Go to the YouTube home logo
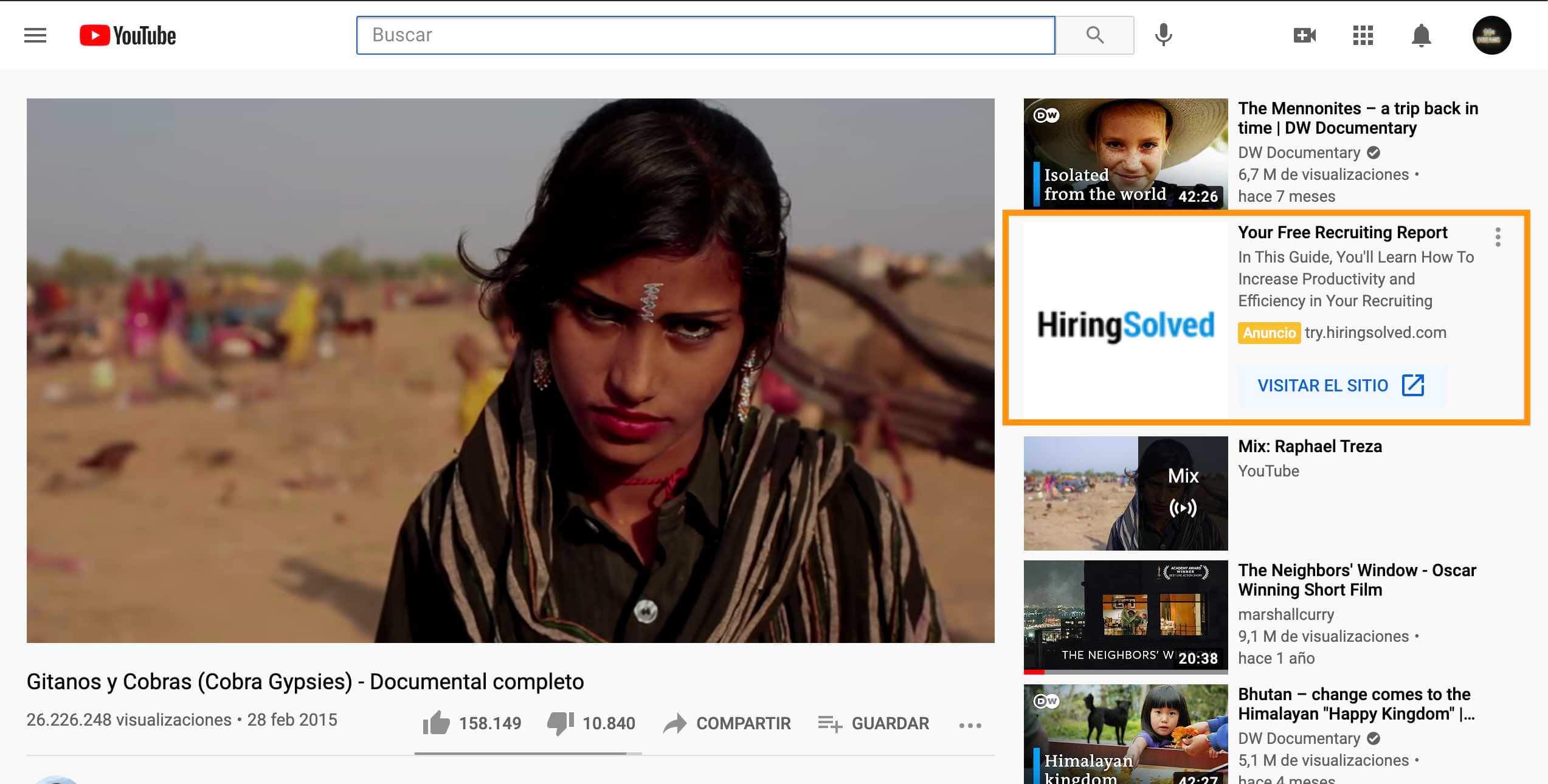The image size is (1548, 784). 128,35
